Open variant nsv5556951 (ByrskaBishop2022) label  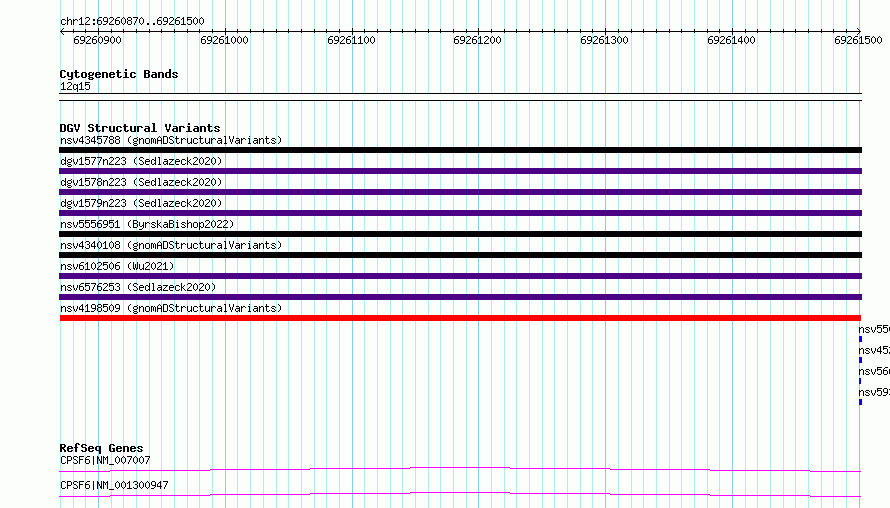pos(147,224)
